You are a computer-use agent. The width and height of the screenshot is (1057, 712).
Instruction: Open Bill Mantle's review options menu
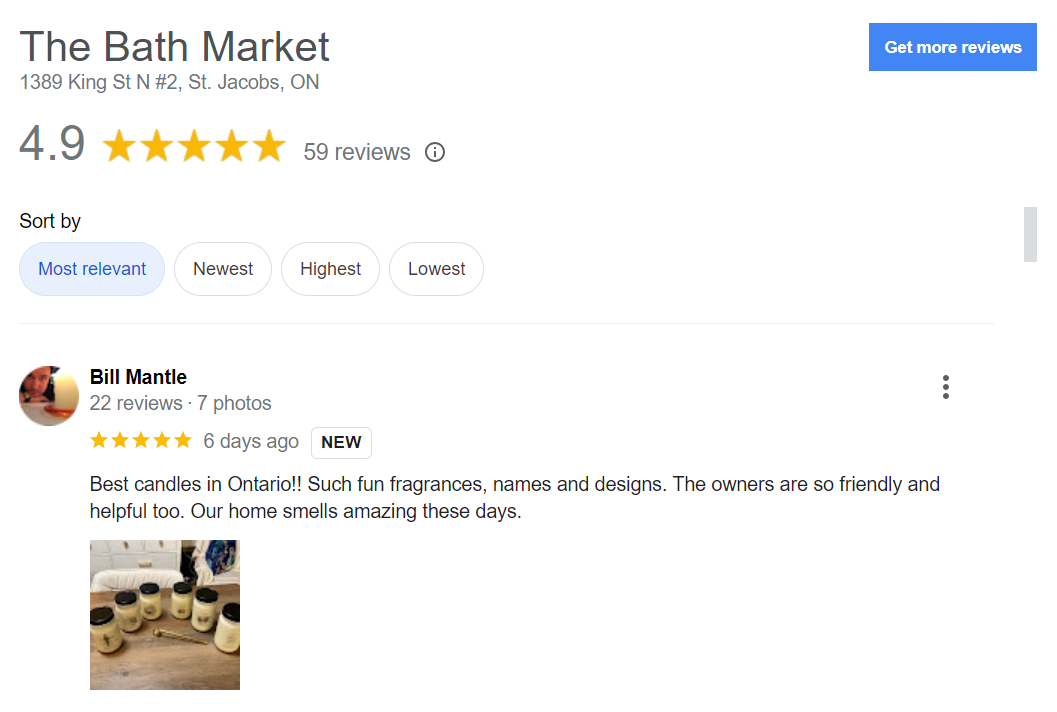tap(945, 387)
